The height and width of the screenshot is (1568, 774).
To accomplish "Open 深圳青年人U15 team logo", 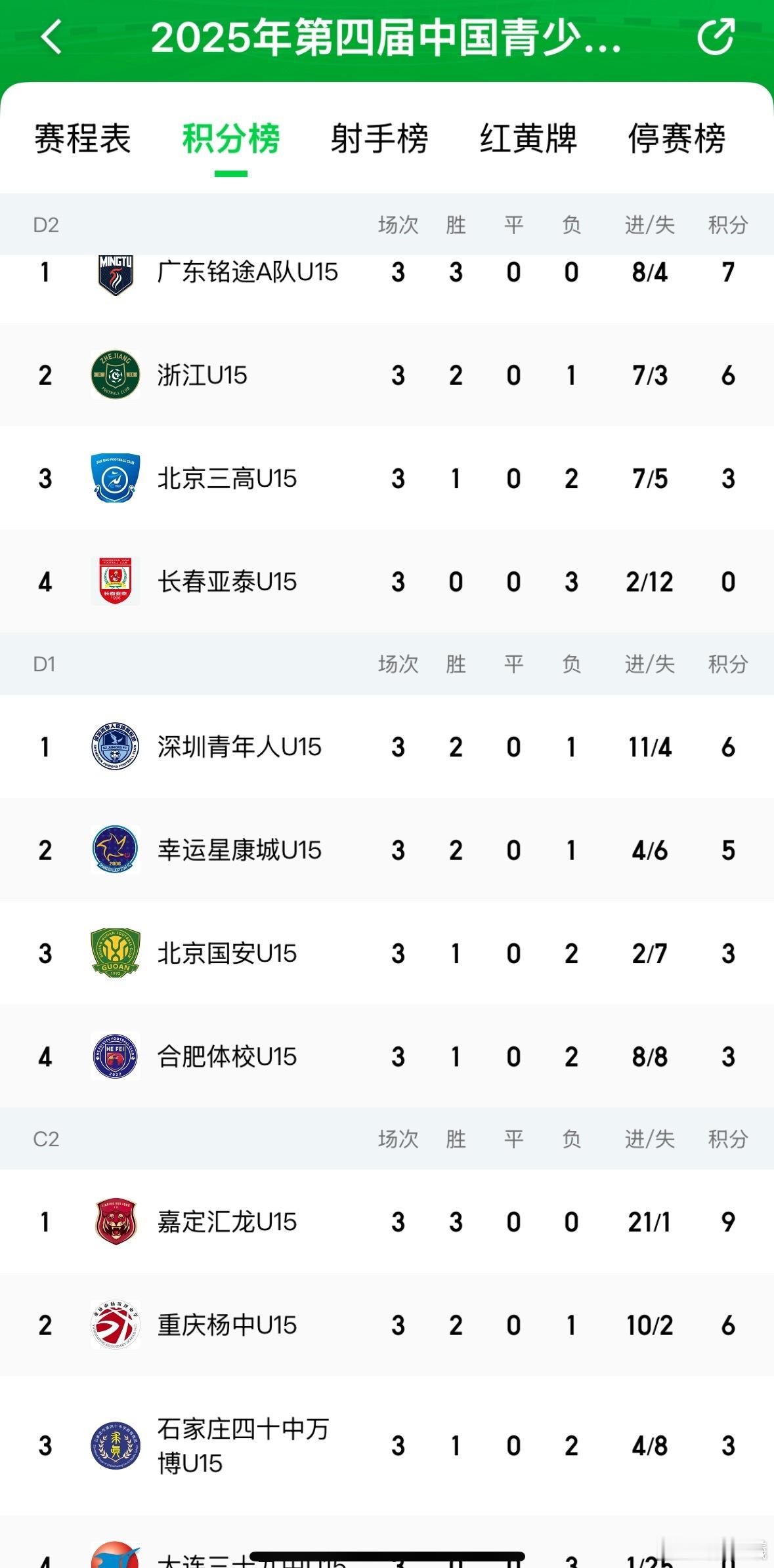I will 116,747.
